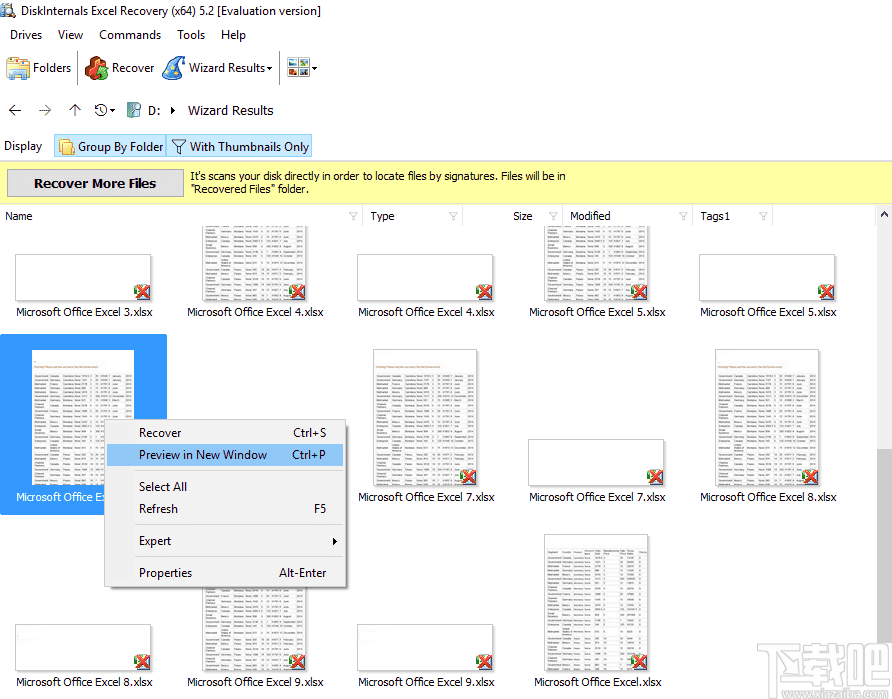Click the thumbnail view mode icon
This screenshot has height=699, width=892.
click(298, 68)
